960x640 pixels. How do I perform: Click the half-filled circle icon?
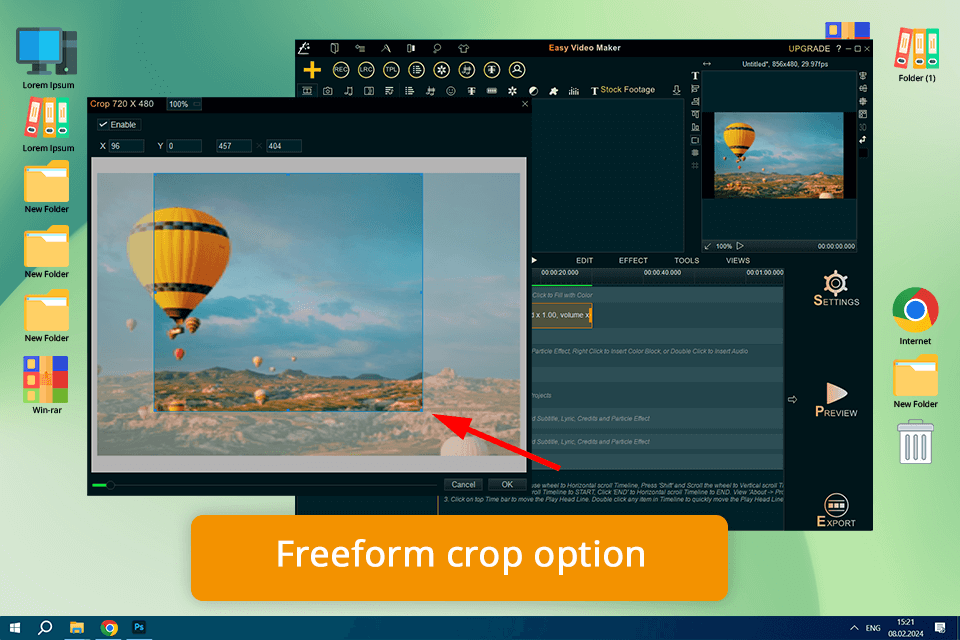(x=533, y=91)
